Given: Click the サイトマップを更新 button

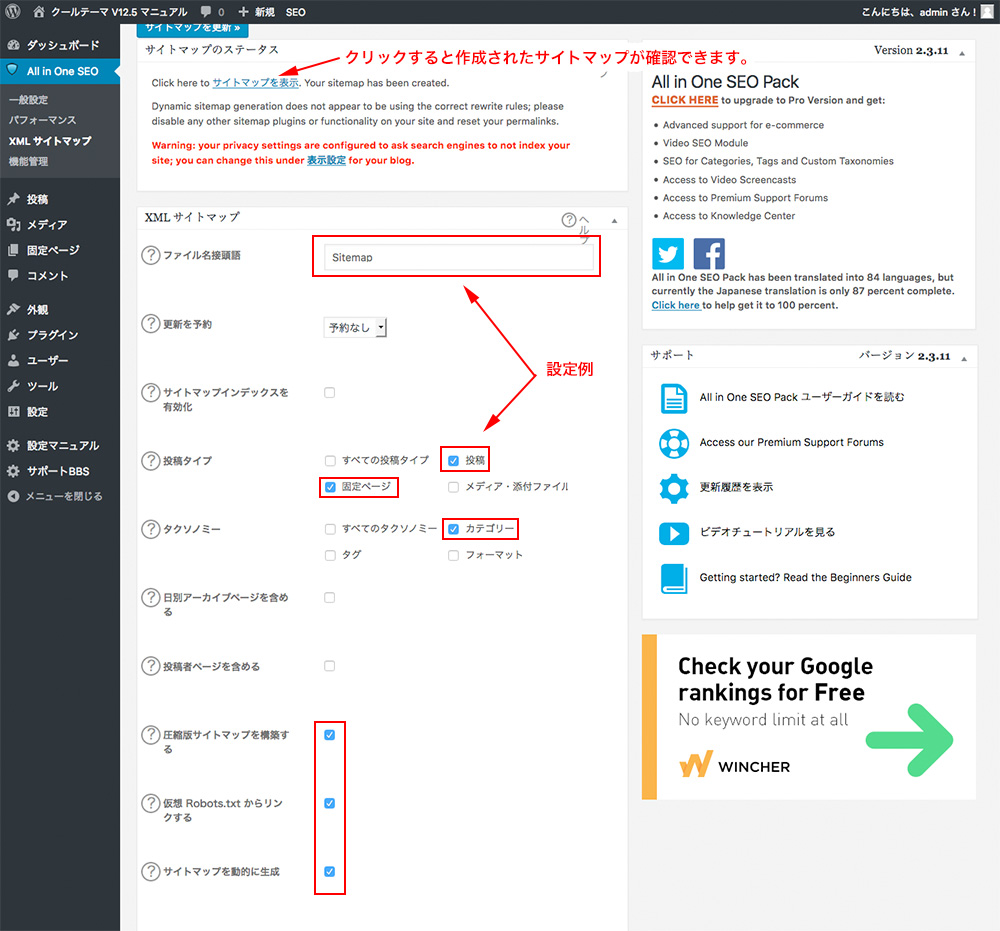Looking at the screenshot, I should point(193,28).
